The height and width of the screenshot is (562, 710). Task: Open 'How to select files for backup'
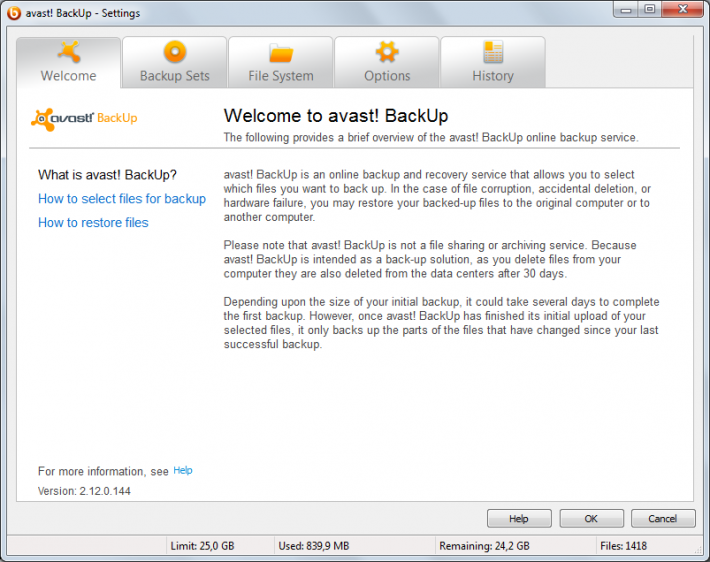pyautogui.click(x=122, y=199)
